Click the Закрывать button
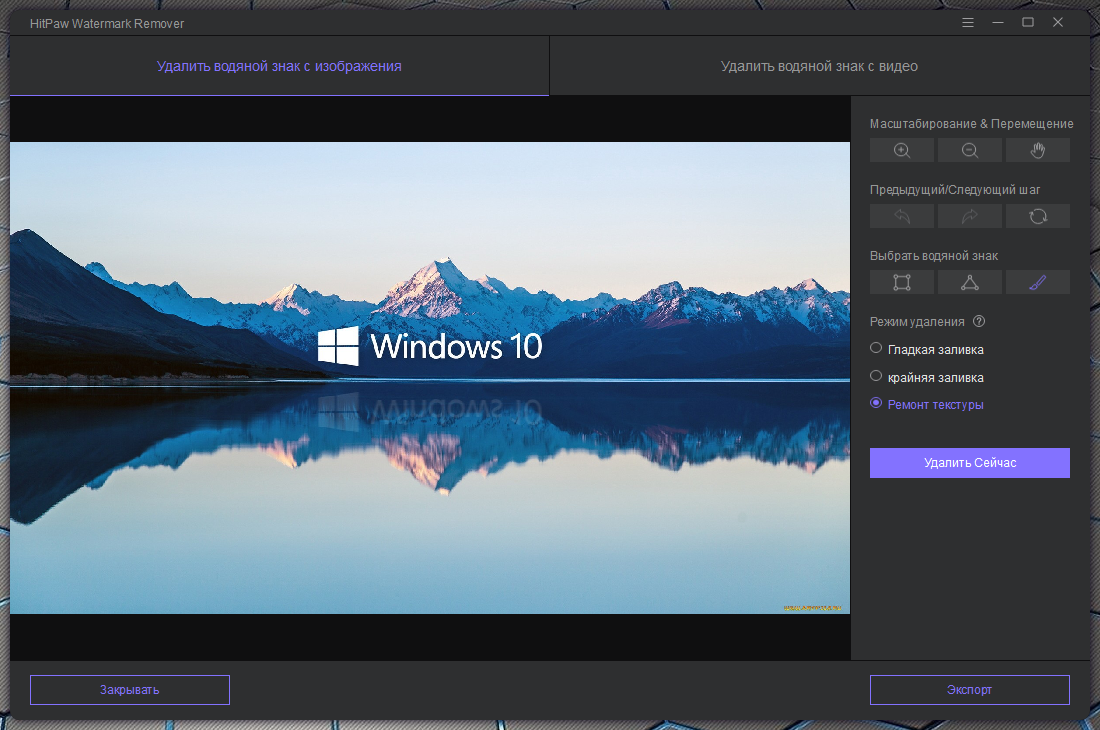The image size is (1100, 730). click(x=130, y=690)
